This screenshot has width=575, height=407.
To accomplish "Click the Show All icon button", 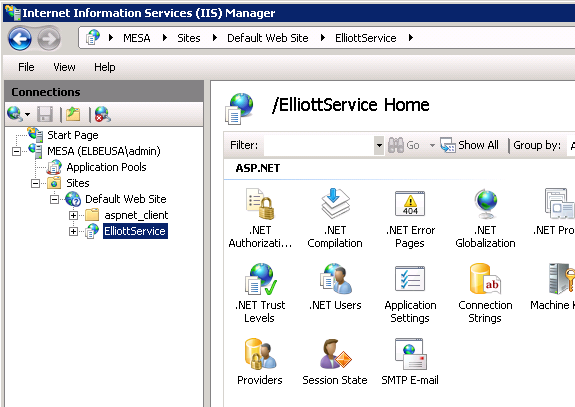I will coord(469,145).
